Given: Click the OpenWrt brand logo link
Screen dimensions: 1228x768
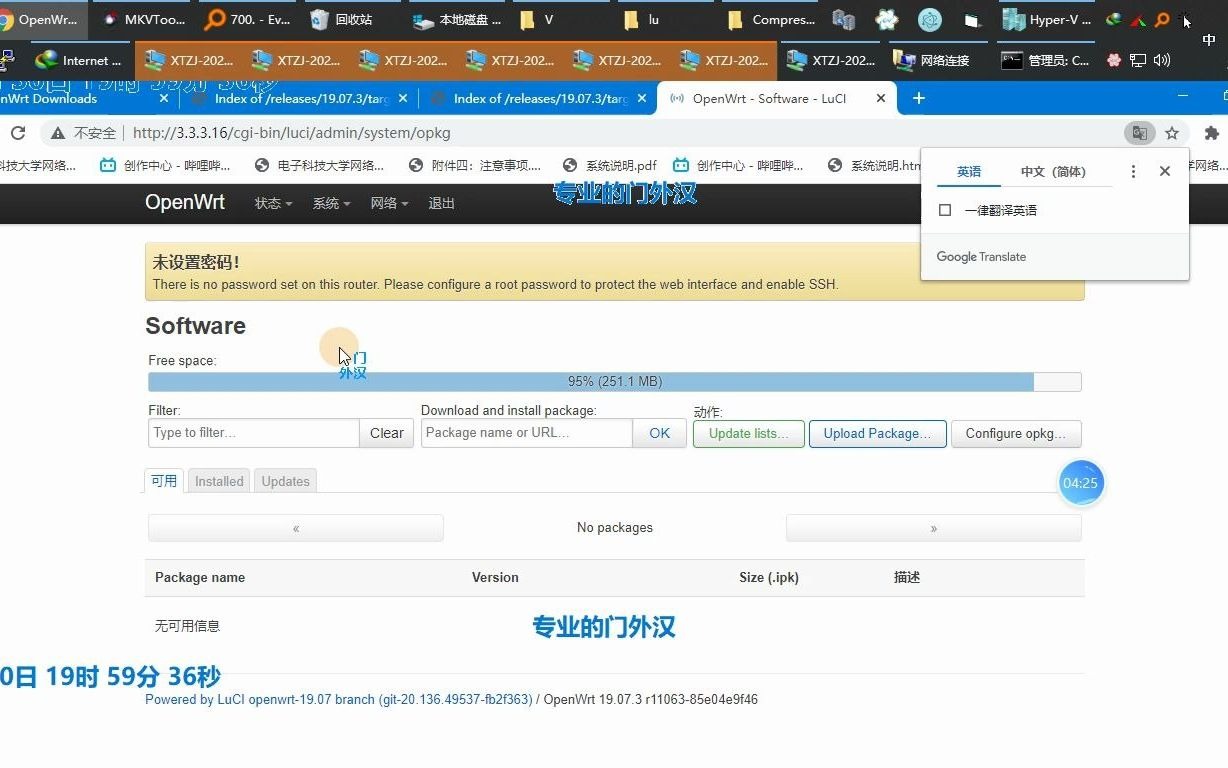Looking at the screenshot, I should pos(185,202).
